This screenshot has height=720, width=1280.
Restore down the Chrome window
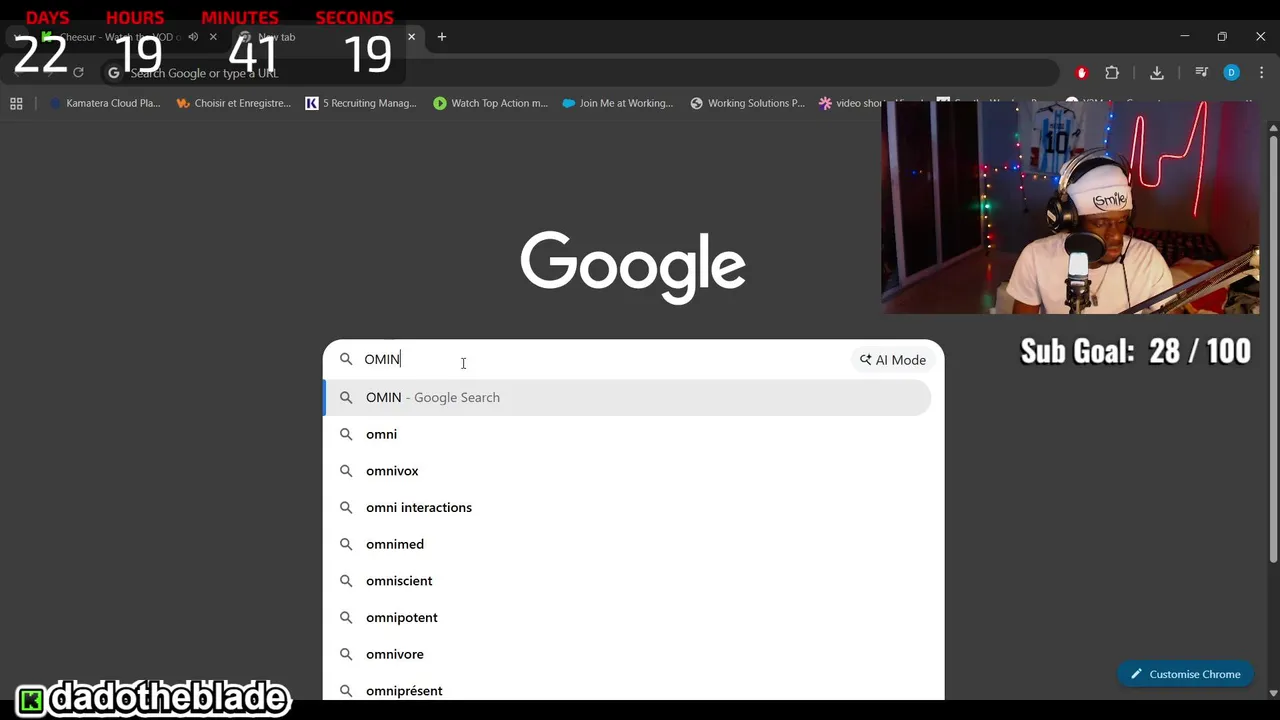1222,37
